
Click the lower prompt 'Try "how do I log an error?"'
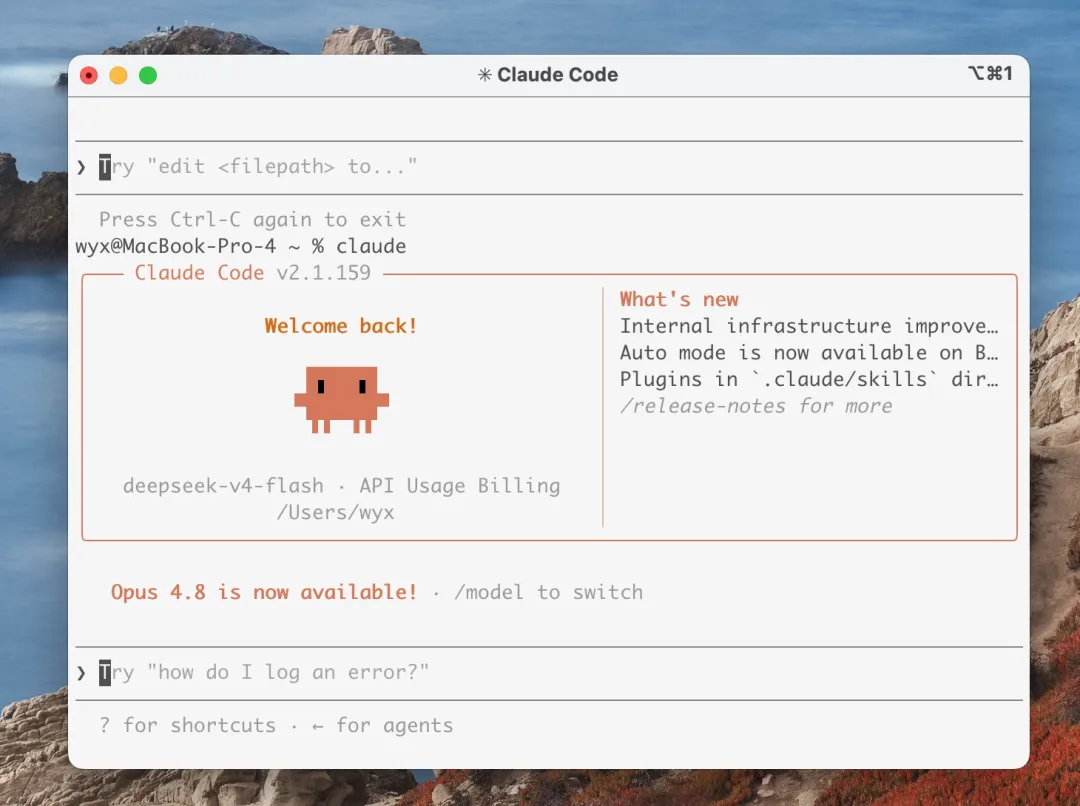(x=264, y=672)
